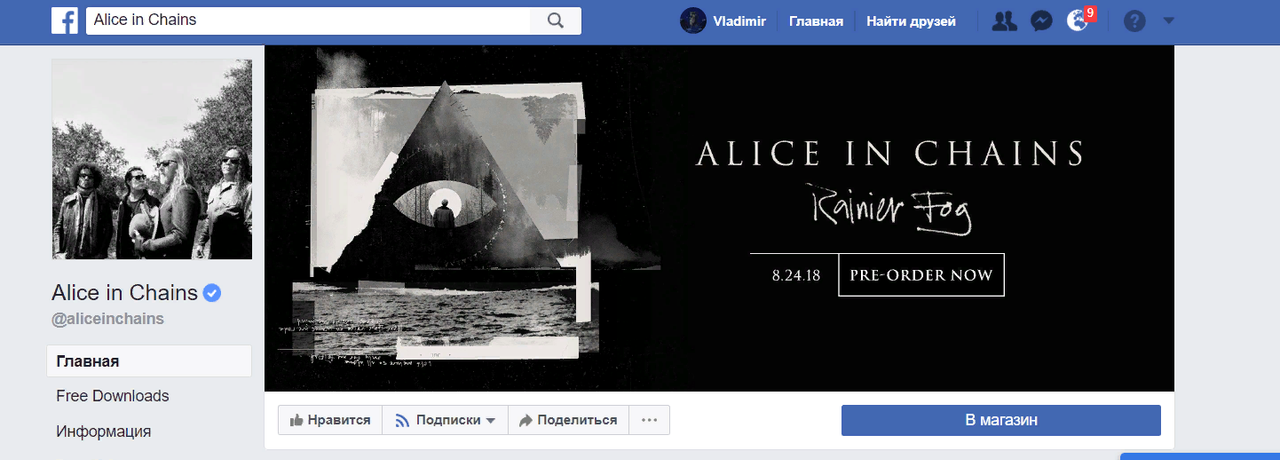Click the Поделиться share button
Screen dimensions: 1280x460
pos(568,420)
